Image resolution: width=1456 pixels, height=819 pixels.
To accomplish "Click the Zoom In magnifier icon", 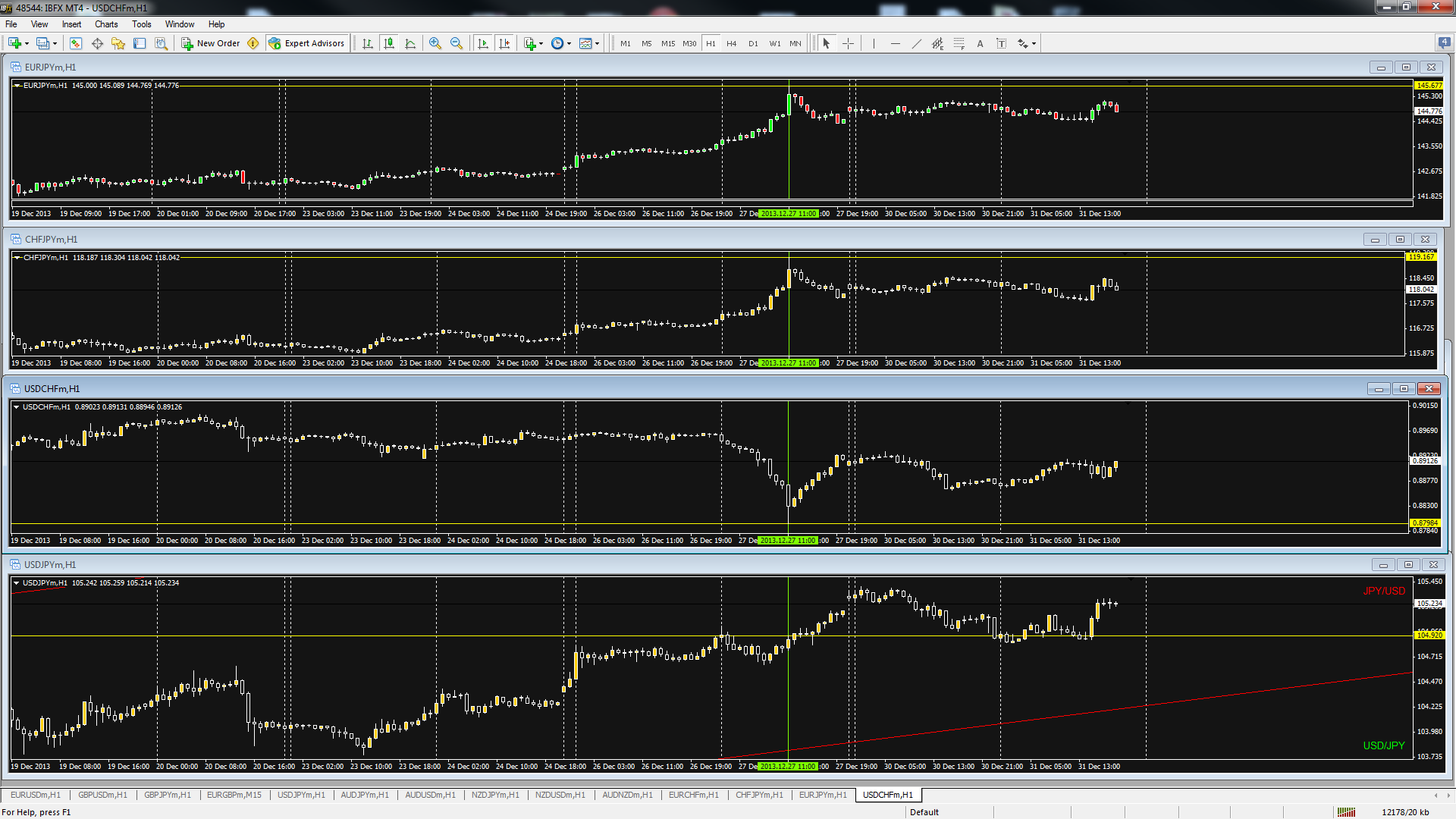I will [x=435, y=43].
